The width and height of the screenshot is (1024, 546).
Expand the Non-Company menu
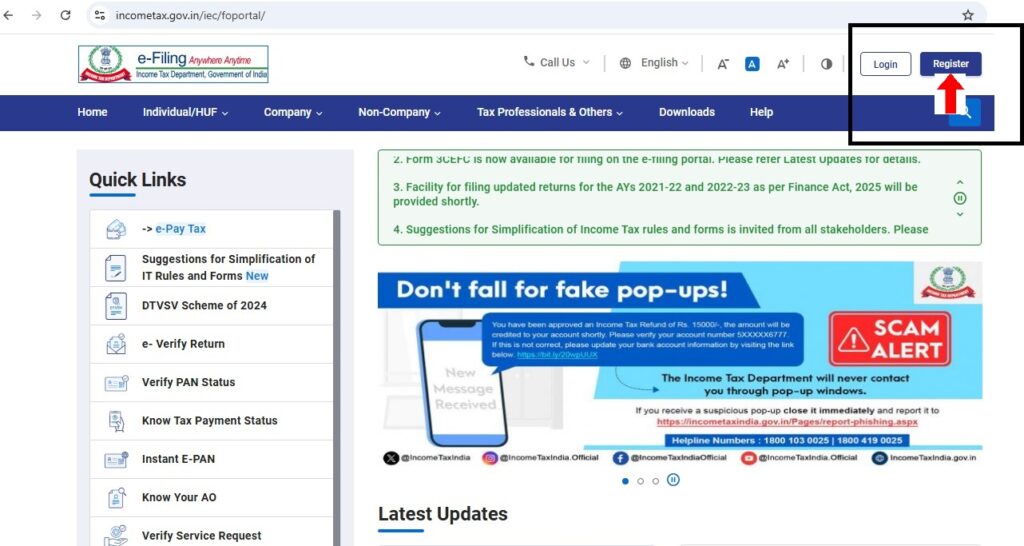[x=399, y=112]
